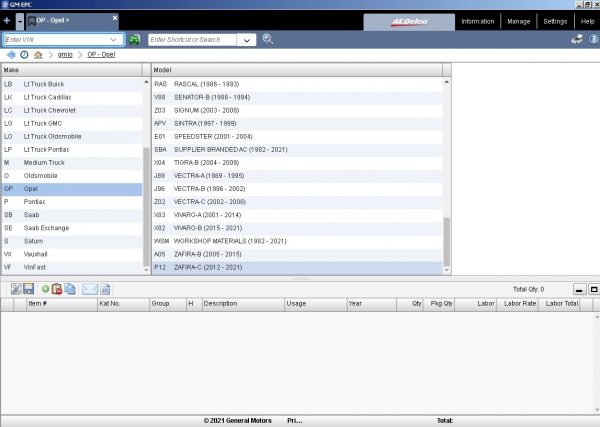
Task: Email the list with envelope icon
Action: coord(90,289)
